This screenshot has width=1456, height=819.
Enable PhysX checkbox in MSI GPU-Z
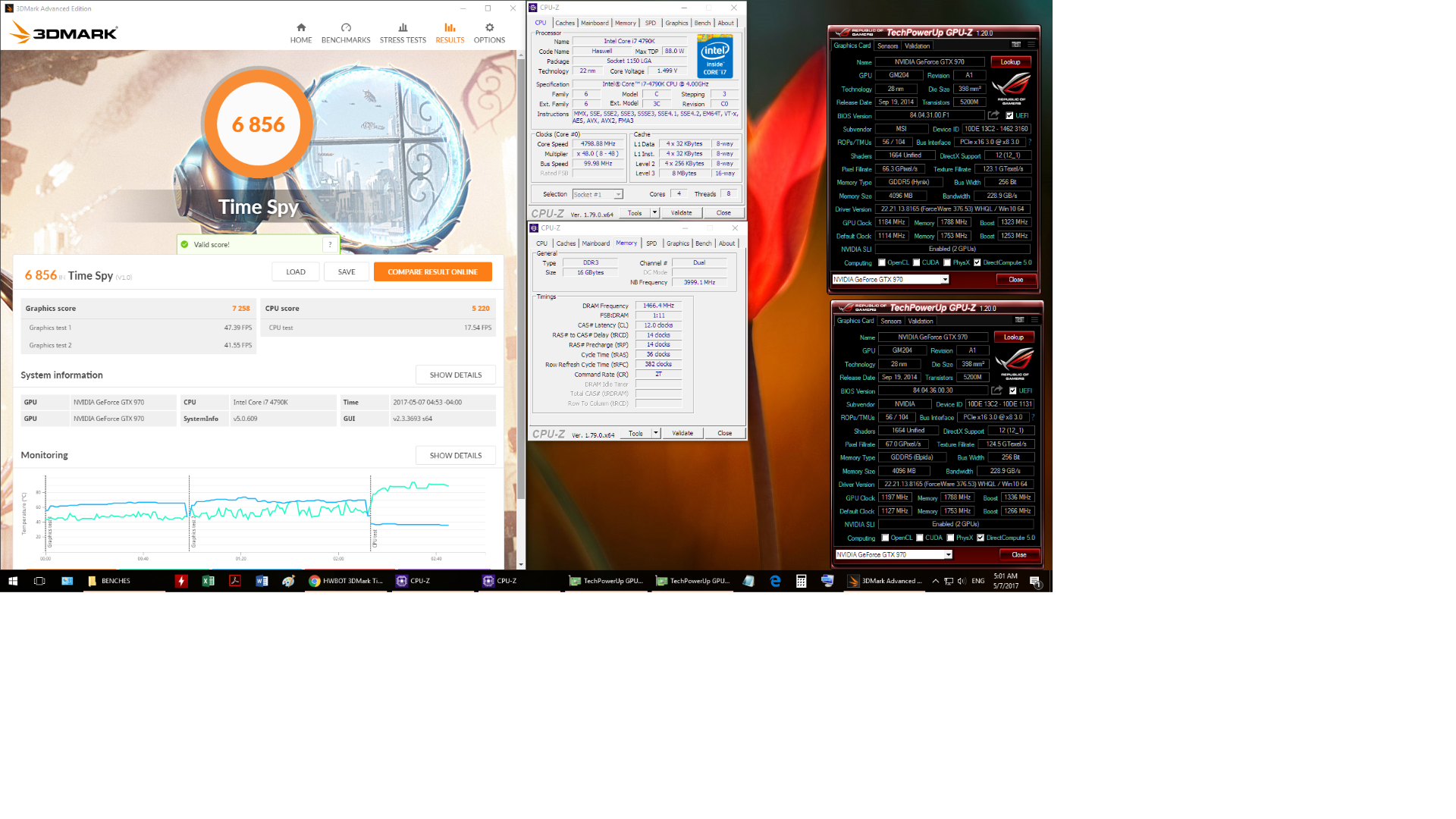947,262
